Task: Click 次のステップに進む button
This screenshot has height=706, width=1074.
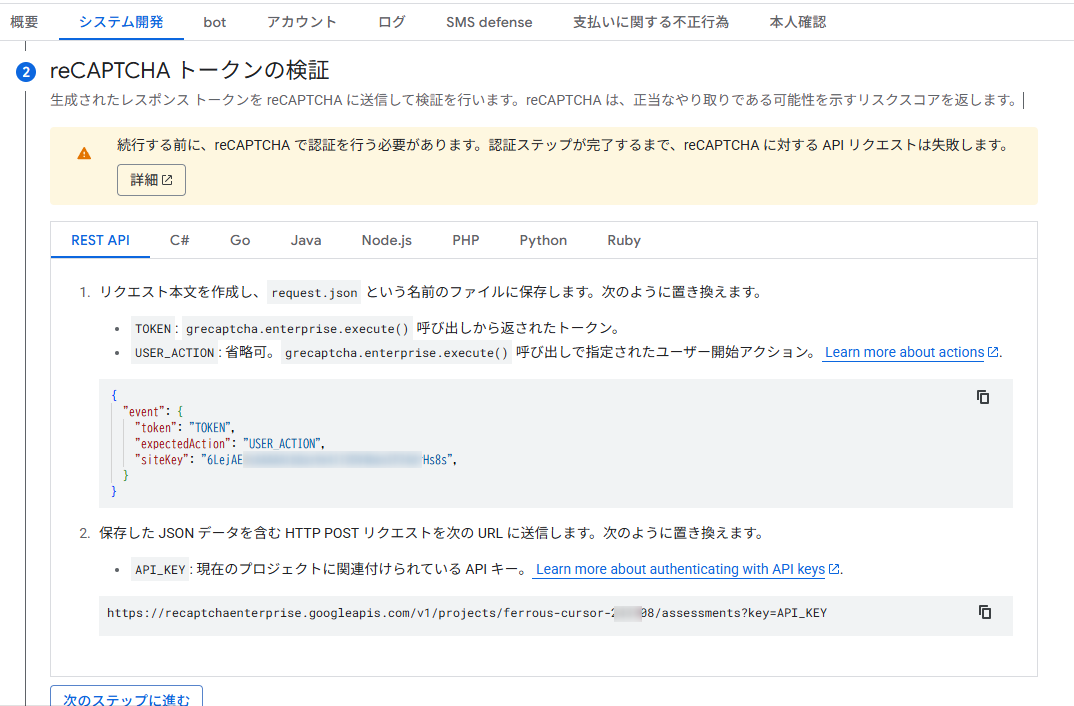Action: click(127, 696)
